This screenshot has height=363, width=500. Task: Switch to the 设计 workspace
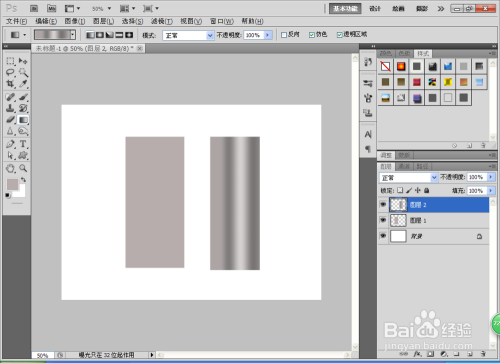tap(375, 9)
